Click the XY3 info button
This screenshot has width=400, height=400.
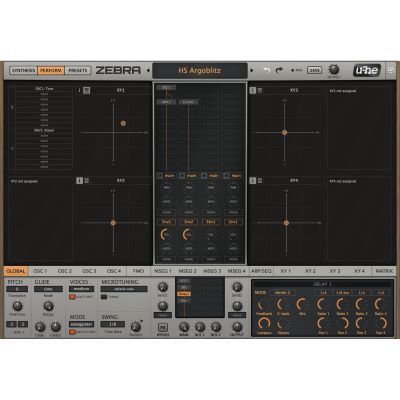253,90
